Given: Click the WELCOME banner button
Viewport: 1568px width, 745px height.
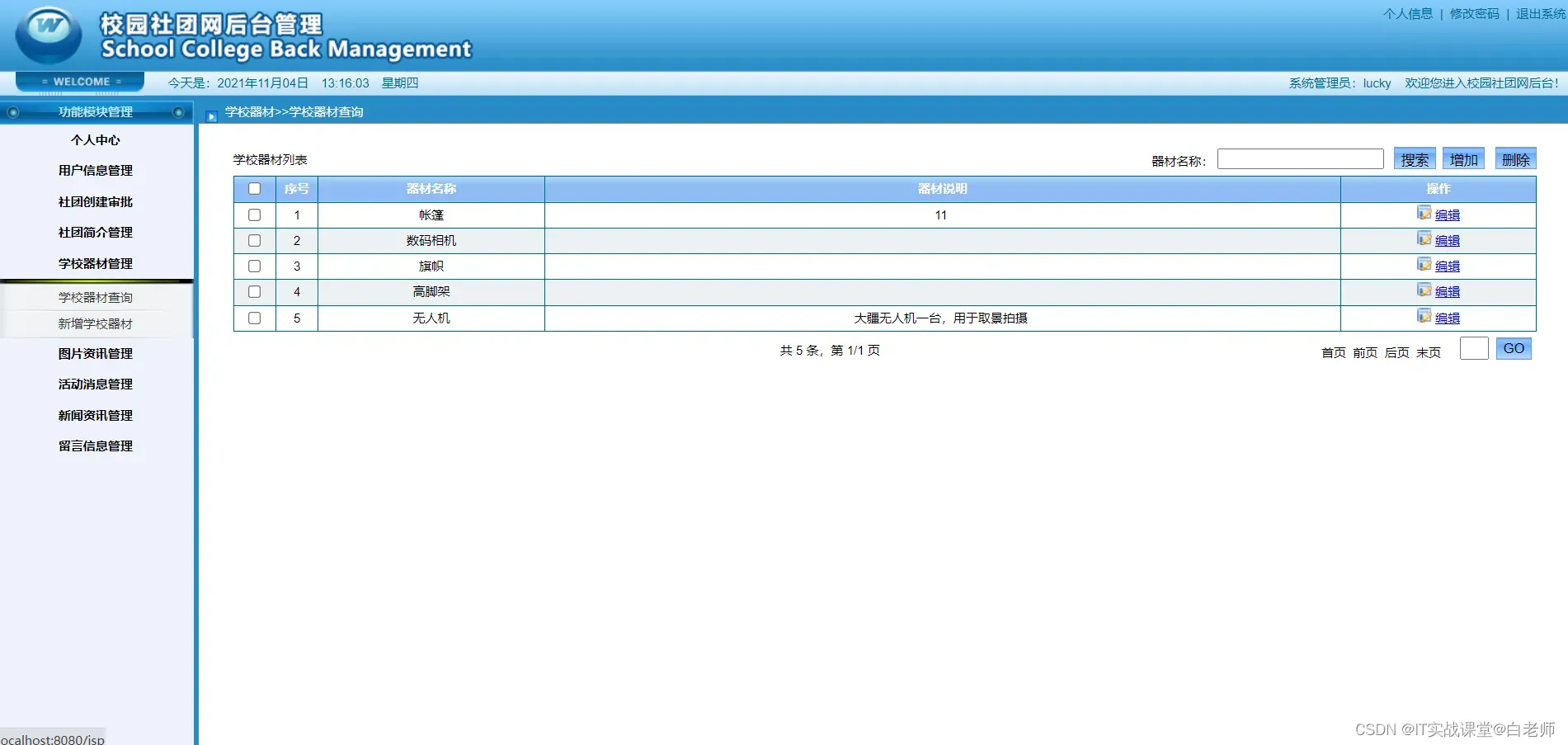Looking at the screenshot, I should click(x=80, y=82).
